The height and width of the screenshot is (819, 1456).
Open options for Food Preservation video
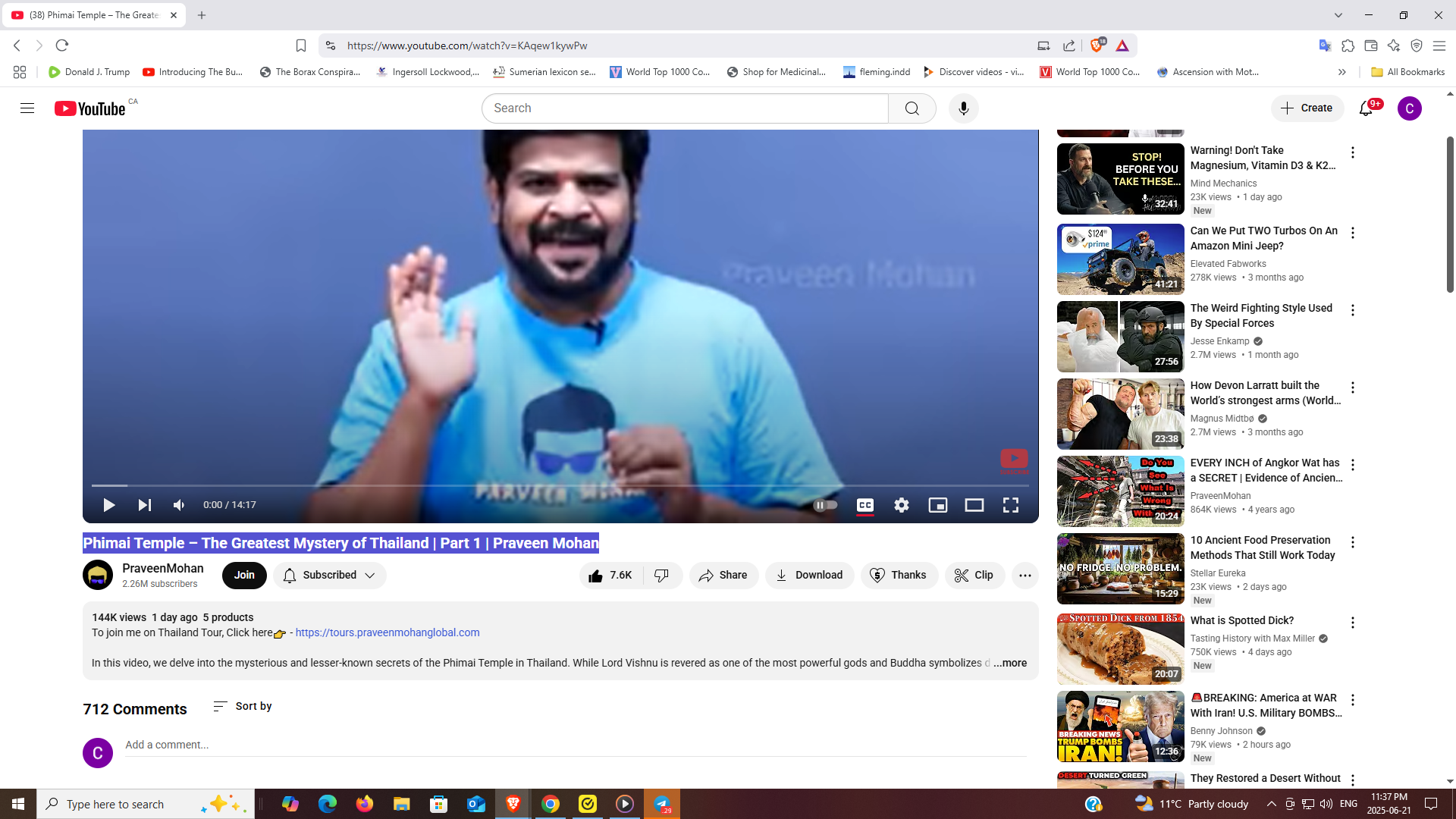click(x=1352, y=542)
